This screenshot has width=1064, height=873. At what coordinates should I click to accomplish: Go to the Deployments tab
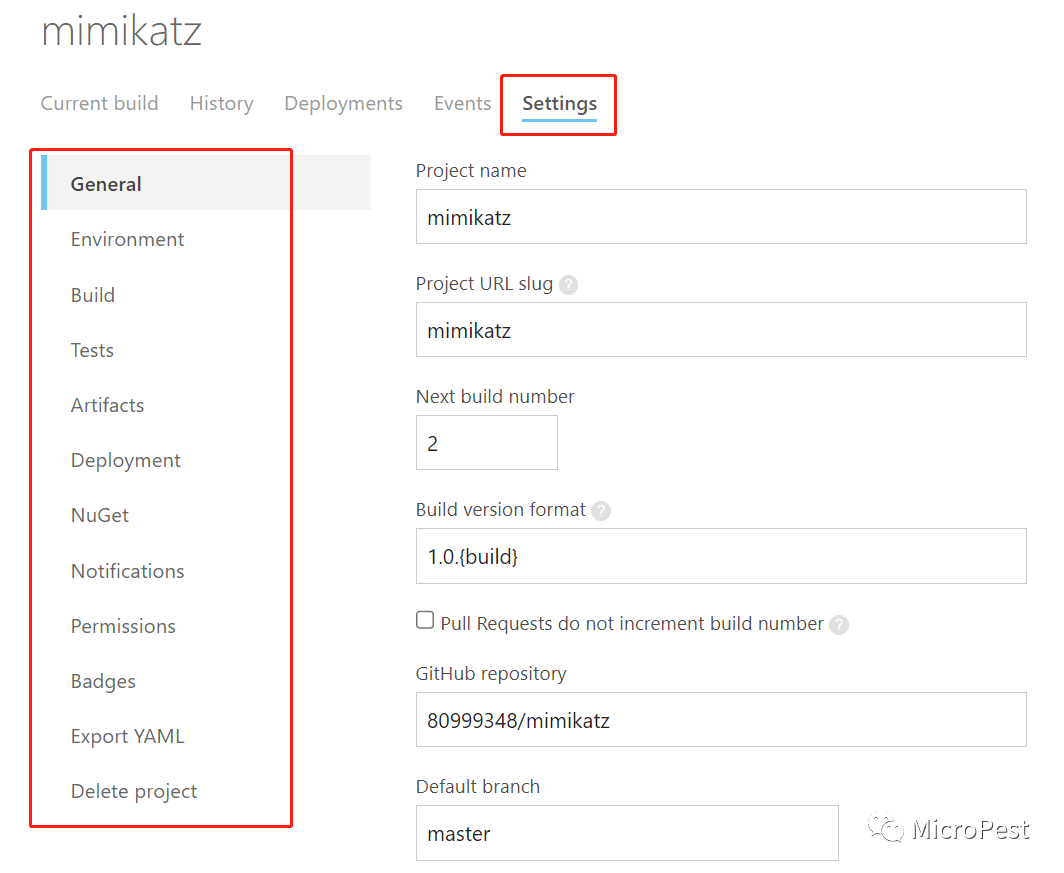coord(343,104)
